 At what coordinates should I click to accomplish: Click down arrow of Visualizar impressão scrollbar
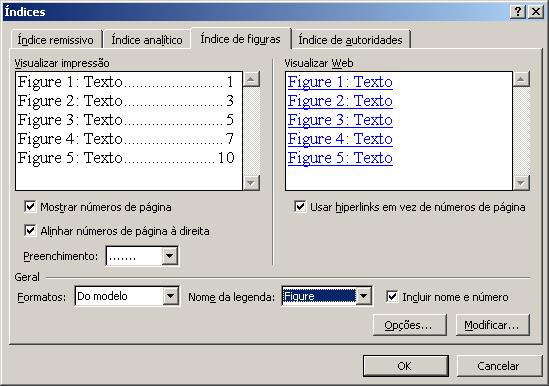pos(251,182)
